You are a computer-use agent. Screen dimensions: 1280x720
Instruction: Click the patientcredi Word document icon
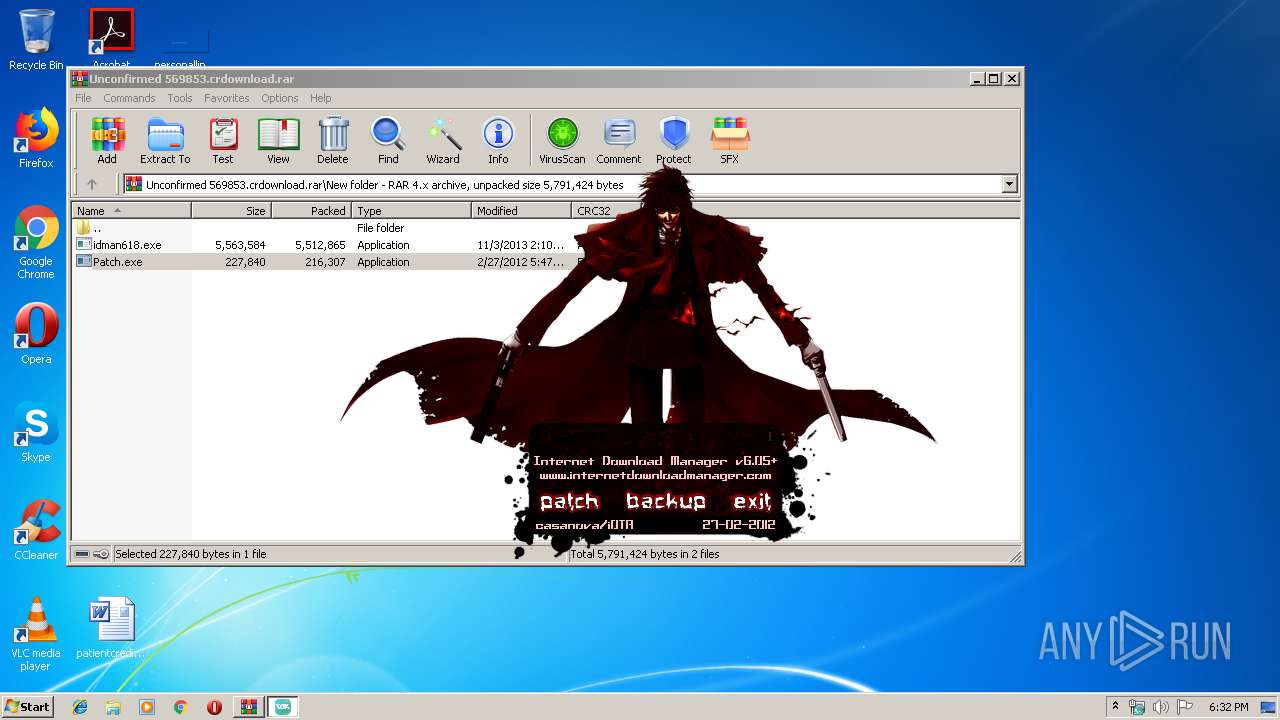click(x=111, y=628)
